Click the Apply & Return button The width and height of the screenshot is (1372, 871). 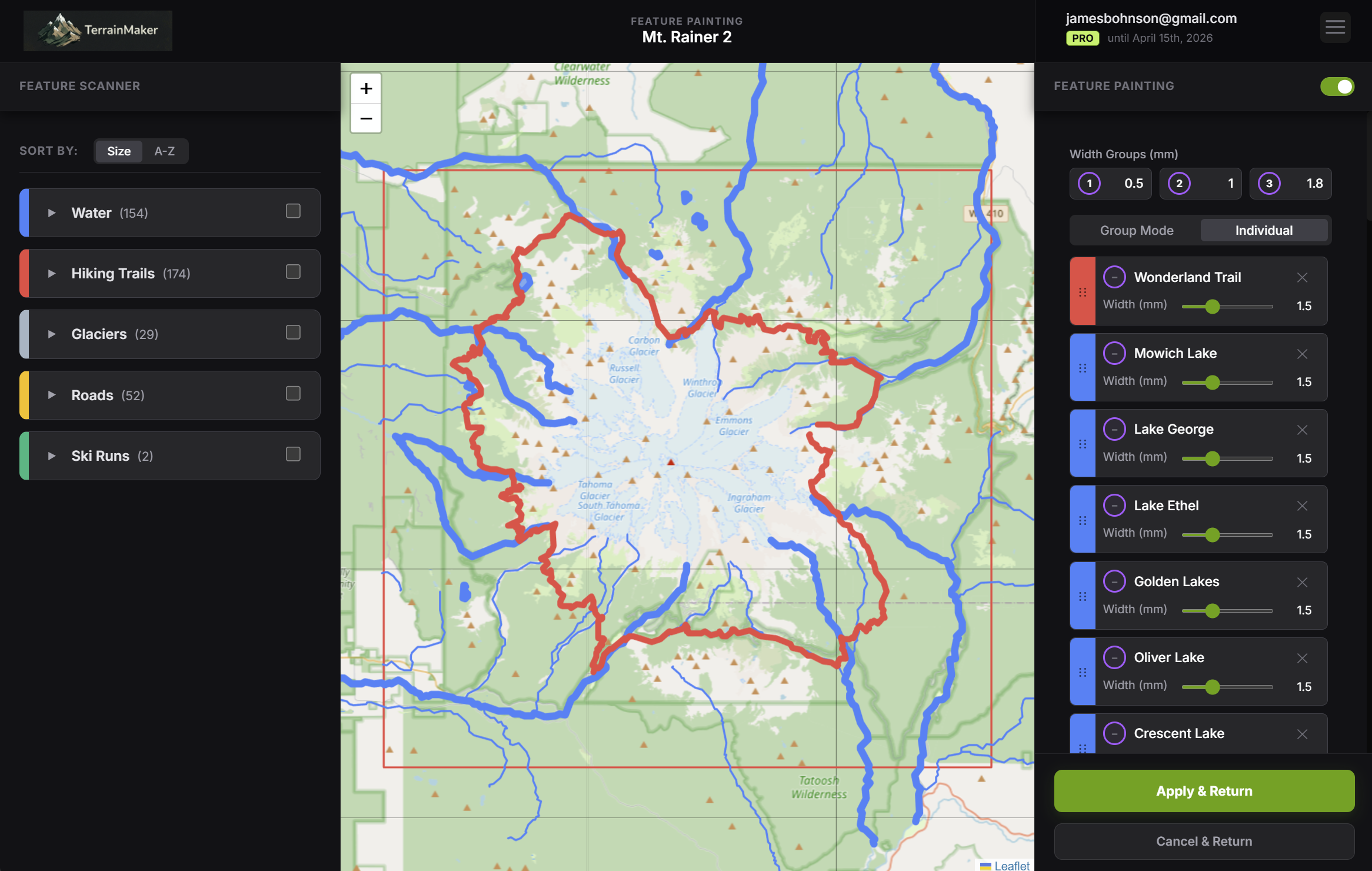coord(1204,791)
